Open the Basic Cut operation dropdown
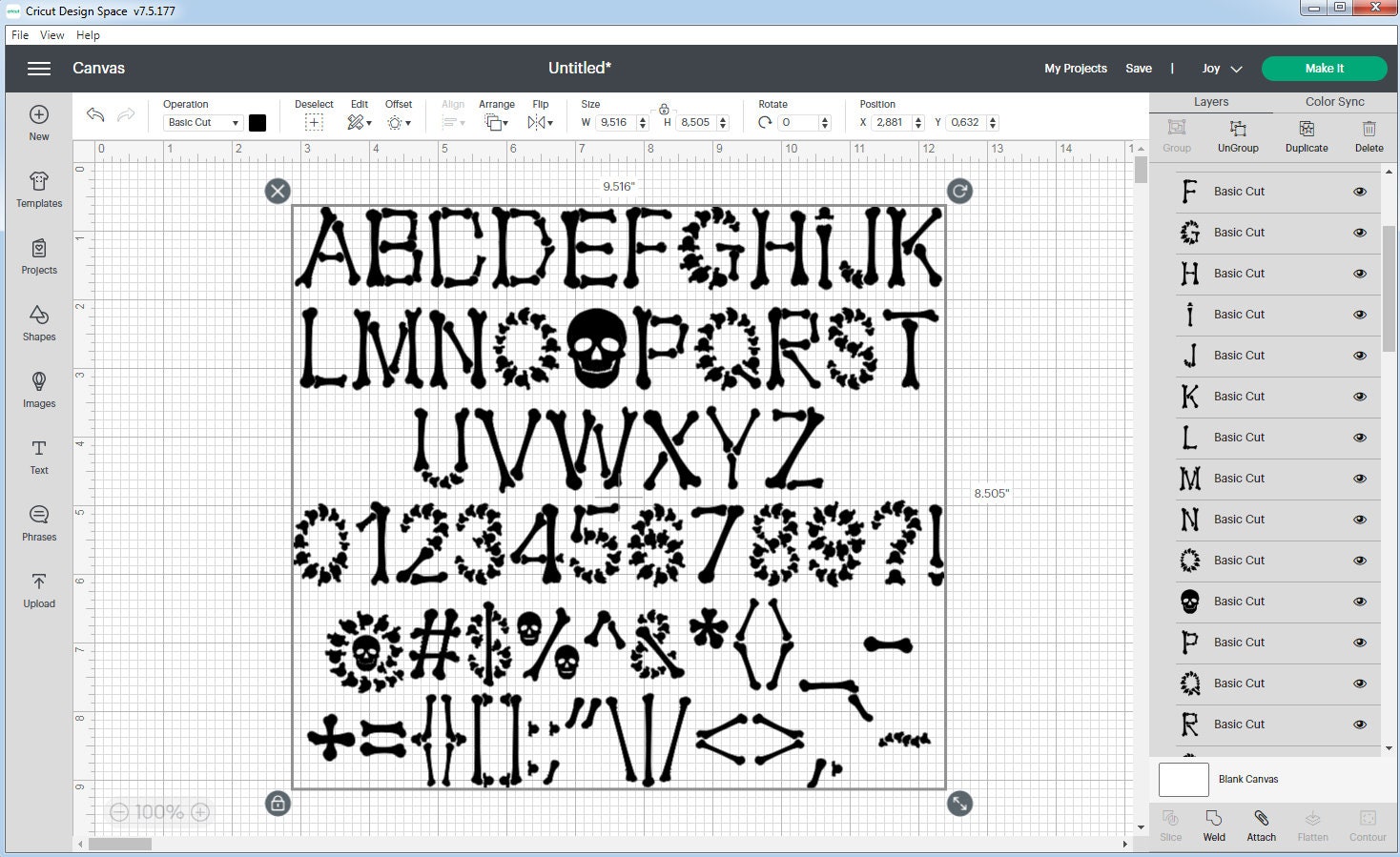1400x857 pixels. click(x=200, y=122)
